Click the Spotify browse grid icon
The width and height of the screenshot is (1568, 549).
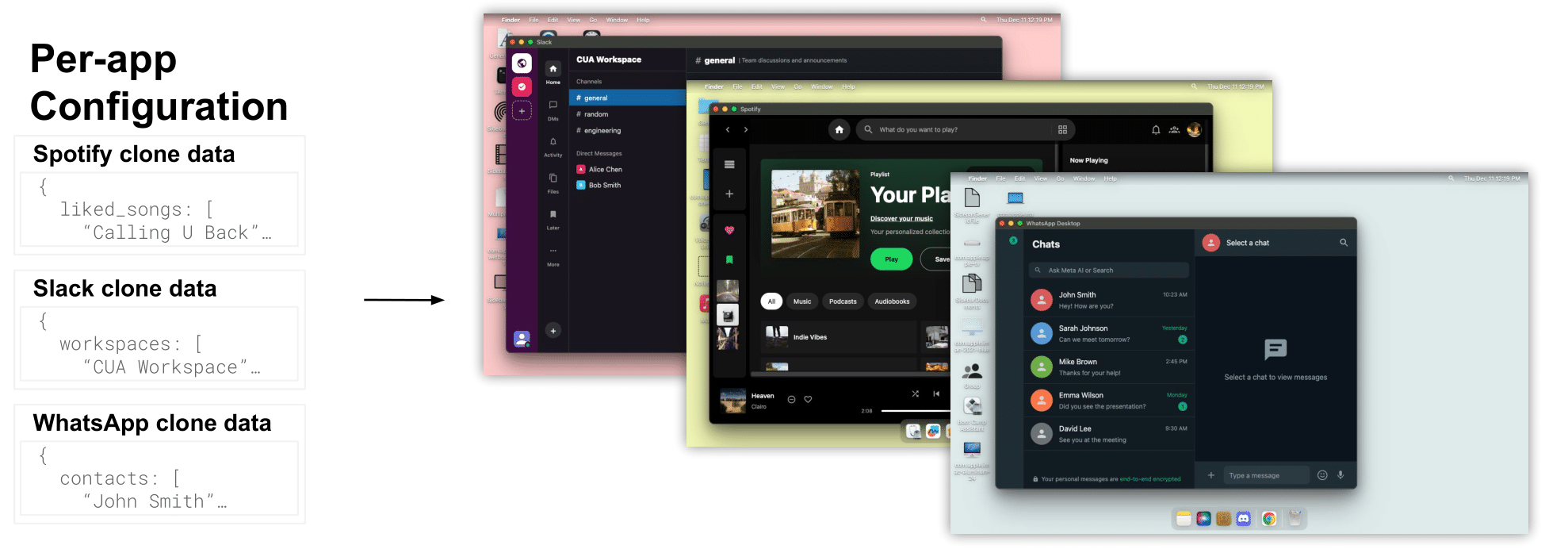pyautogui.click(x=1062, y=130)
